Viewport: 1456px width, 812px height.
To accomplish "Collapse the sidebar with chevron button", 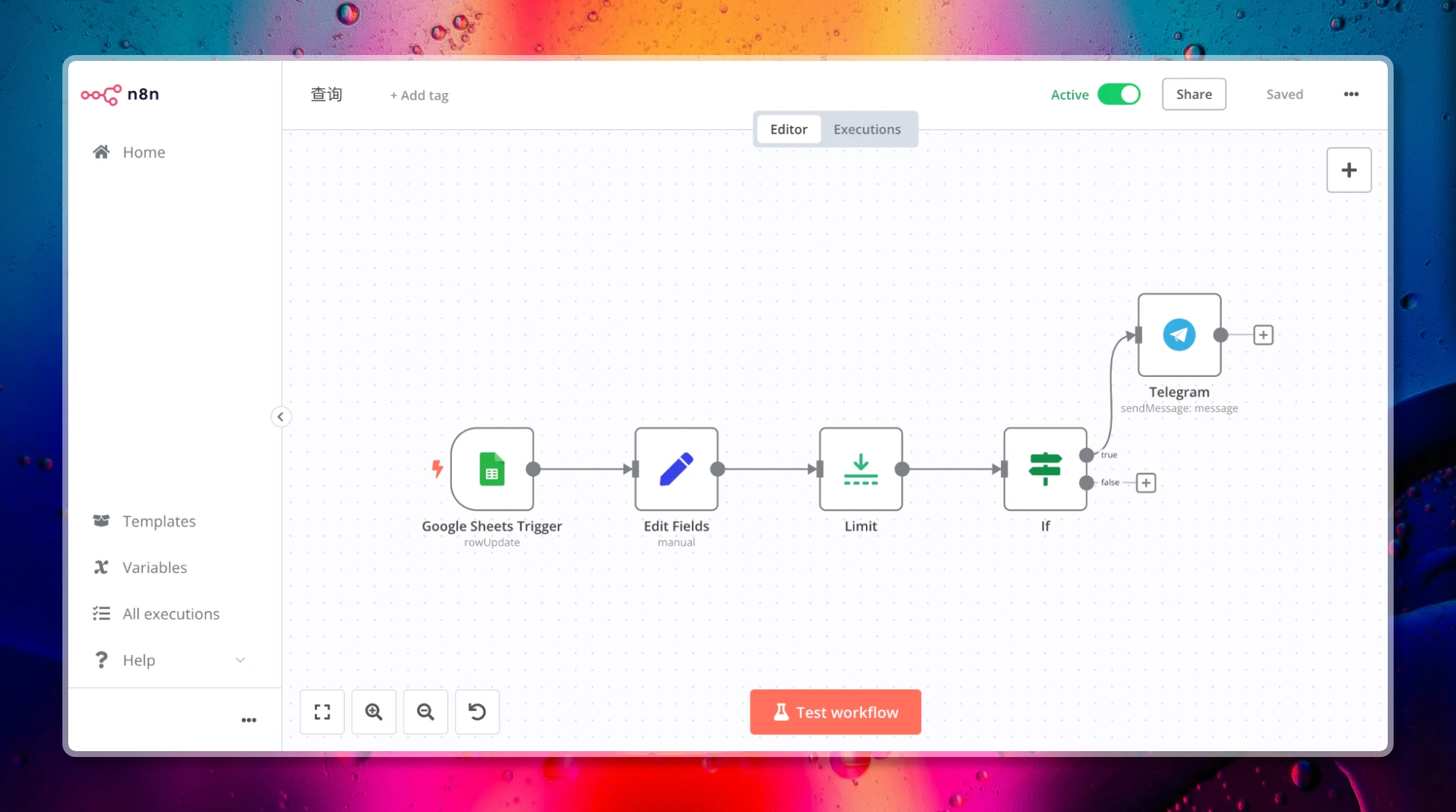I will pos(280,417).
